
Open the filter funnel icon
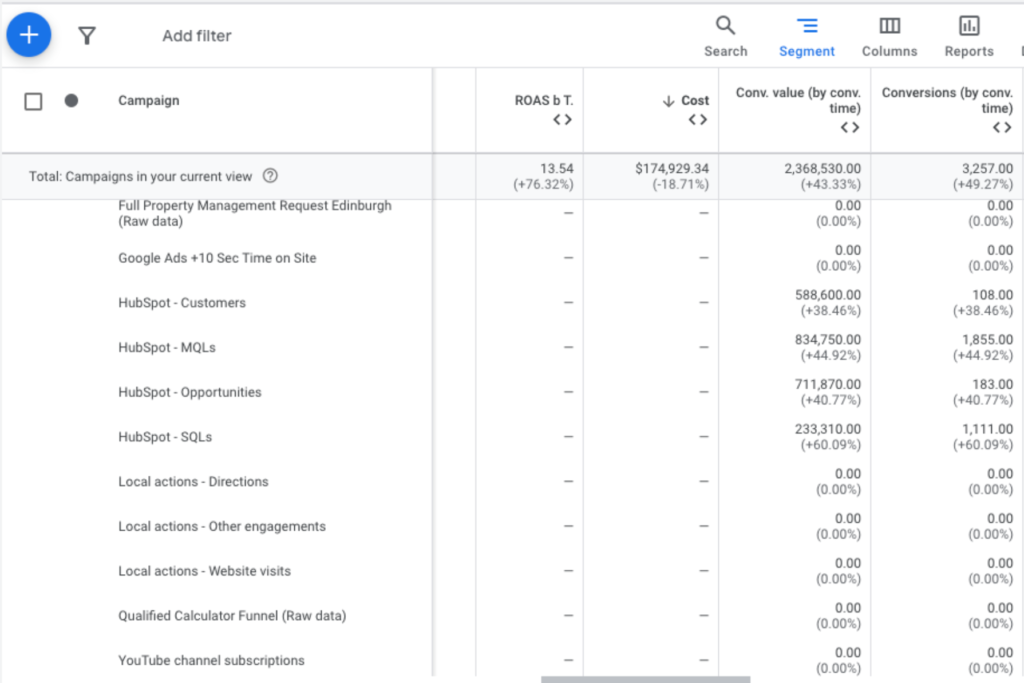(x=87, y=36)
